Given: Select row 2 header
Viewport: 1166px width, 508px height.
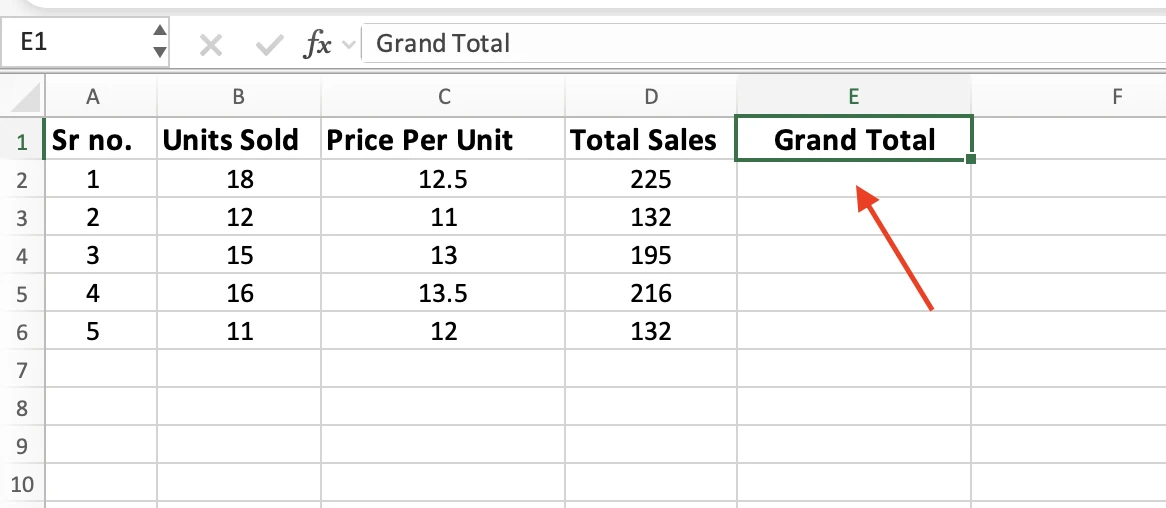Looking at the screenshot, I should coord(22,179).
